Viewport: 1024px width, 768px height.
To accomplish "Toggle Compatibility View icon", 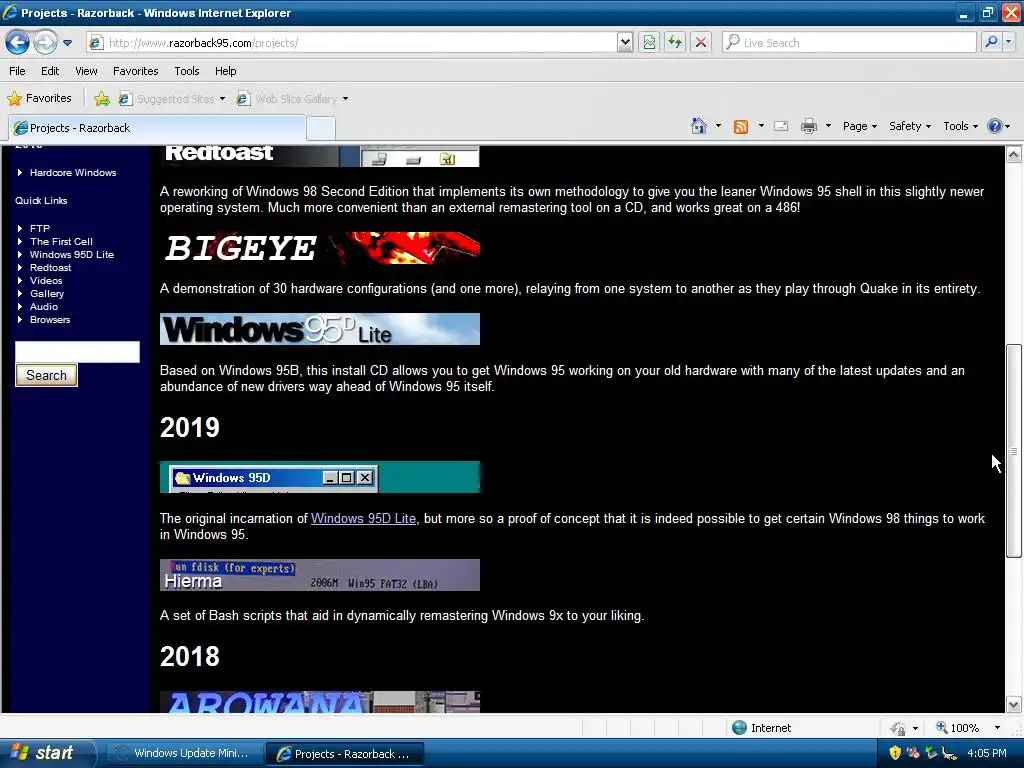I will click(649, 42).
